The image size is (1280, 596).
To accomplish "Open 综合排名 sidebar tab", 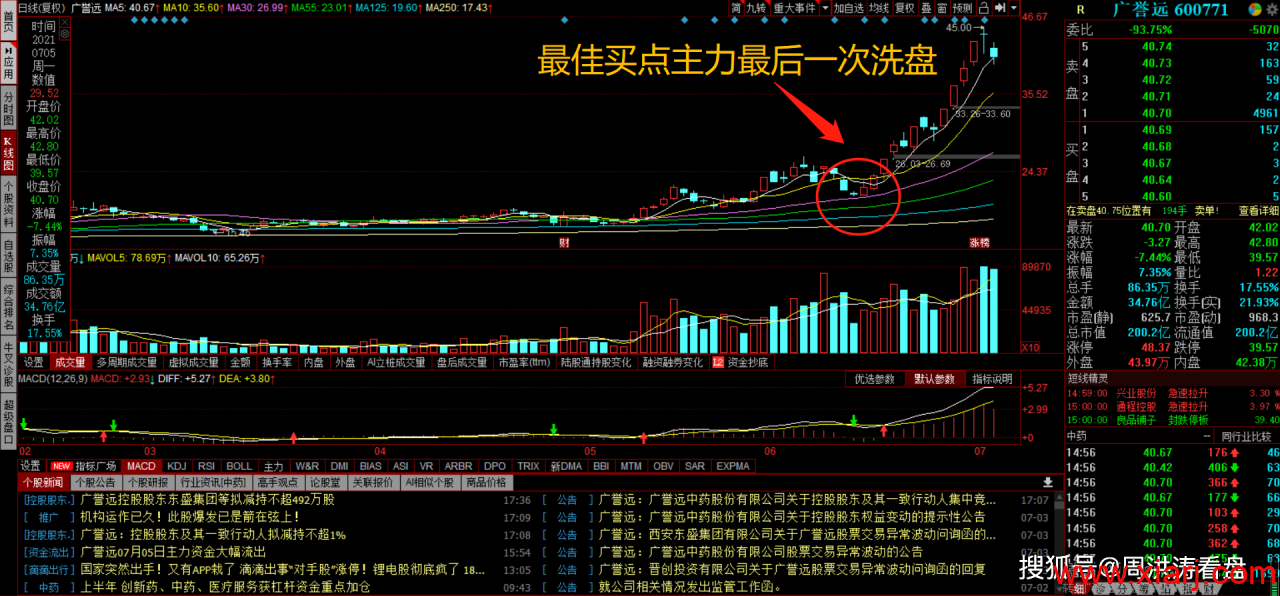I will 8,308.
